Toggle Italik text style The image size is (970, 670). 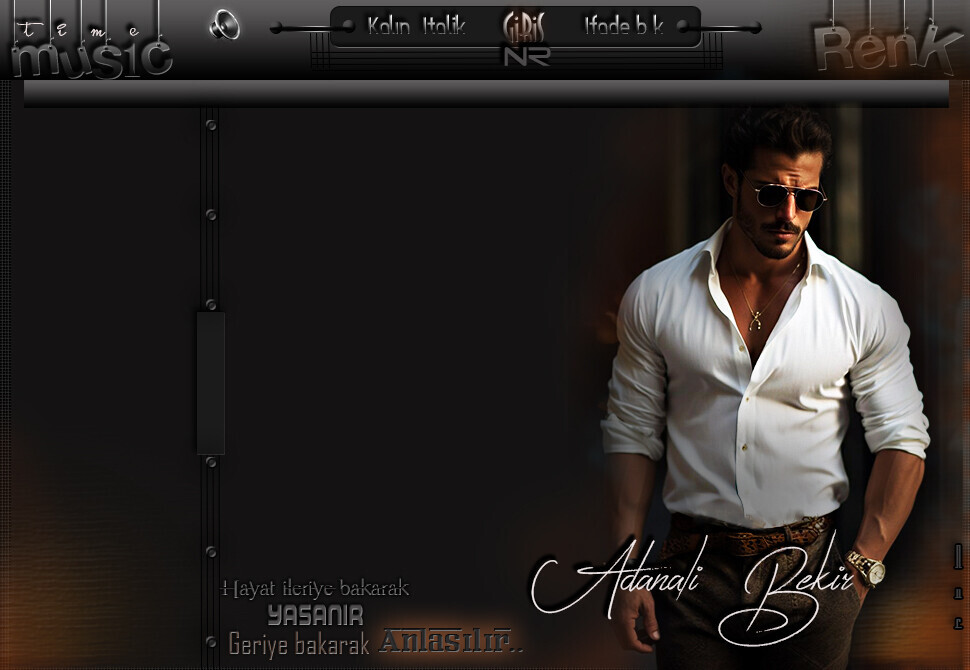444,26
